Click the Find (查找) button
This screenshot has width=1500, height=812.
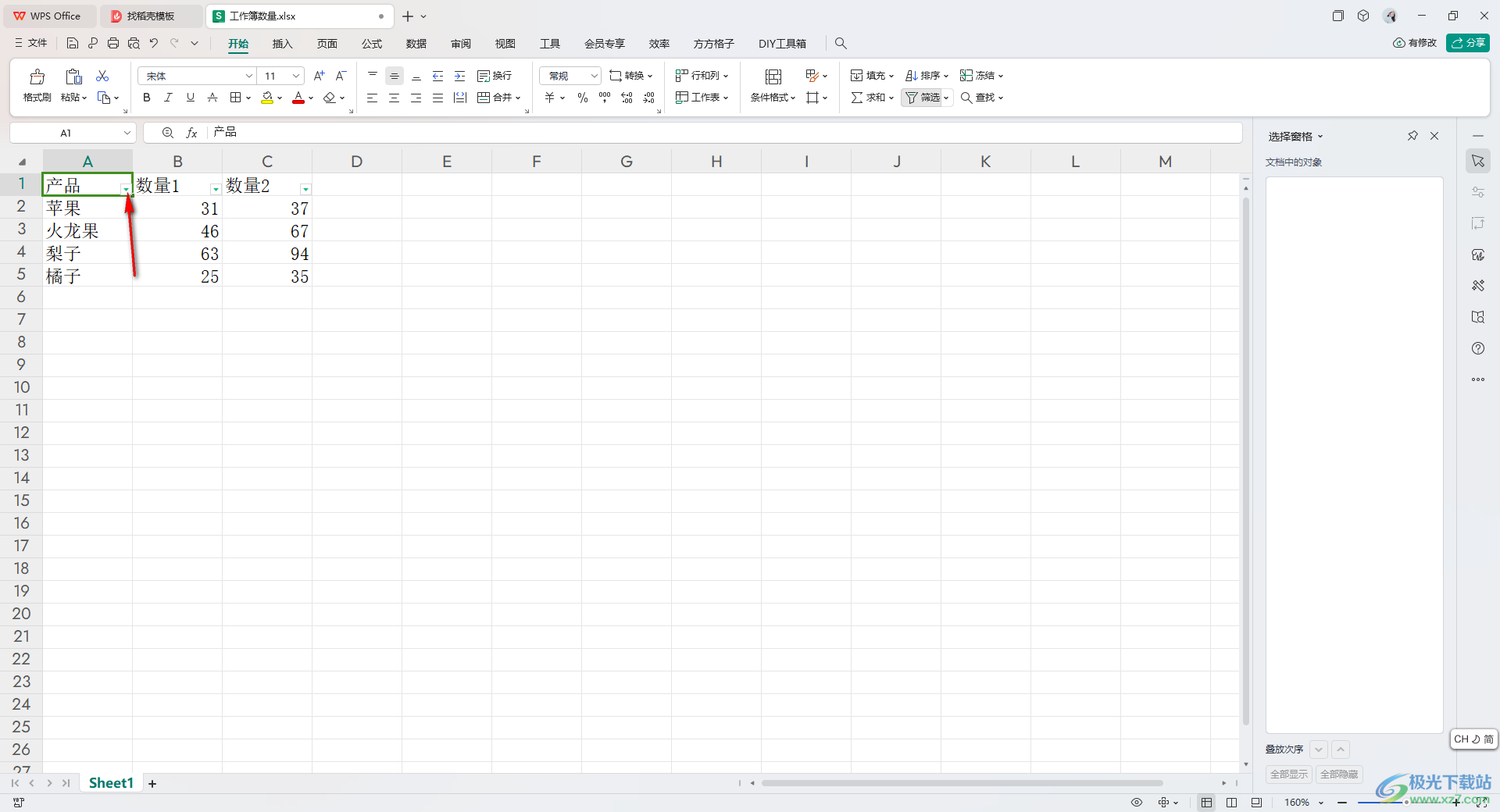point(981,98)
